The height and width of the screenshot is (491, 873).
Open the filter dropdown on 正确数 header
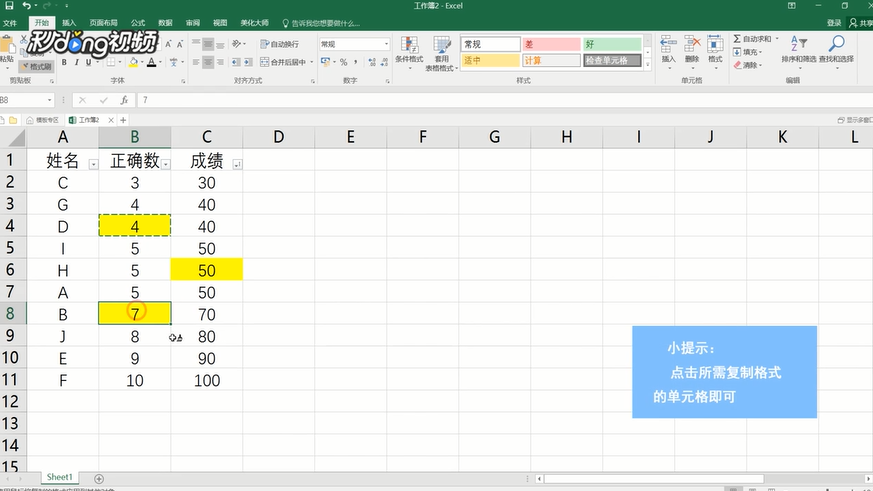click(165, 164)
